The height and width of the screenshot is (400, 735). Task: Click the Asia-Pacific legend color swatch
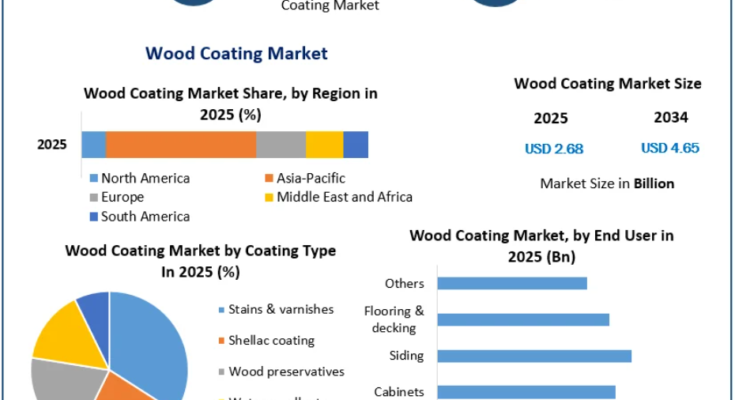(269, 178)
